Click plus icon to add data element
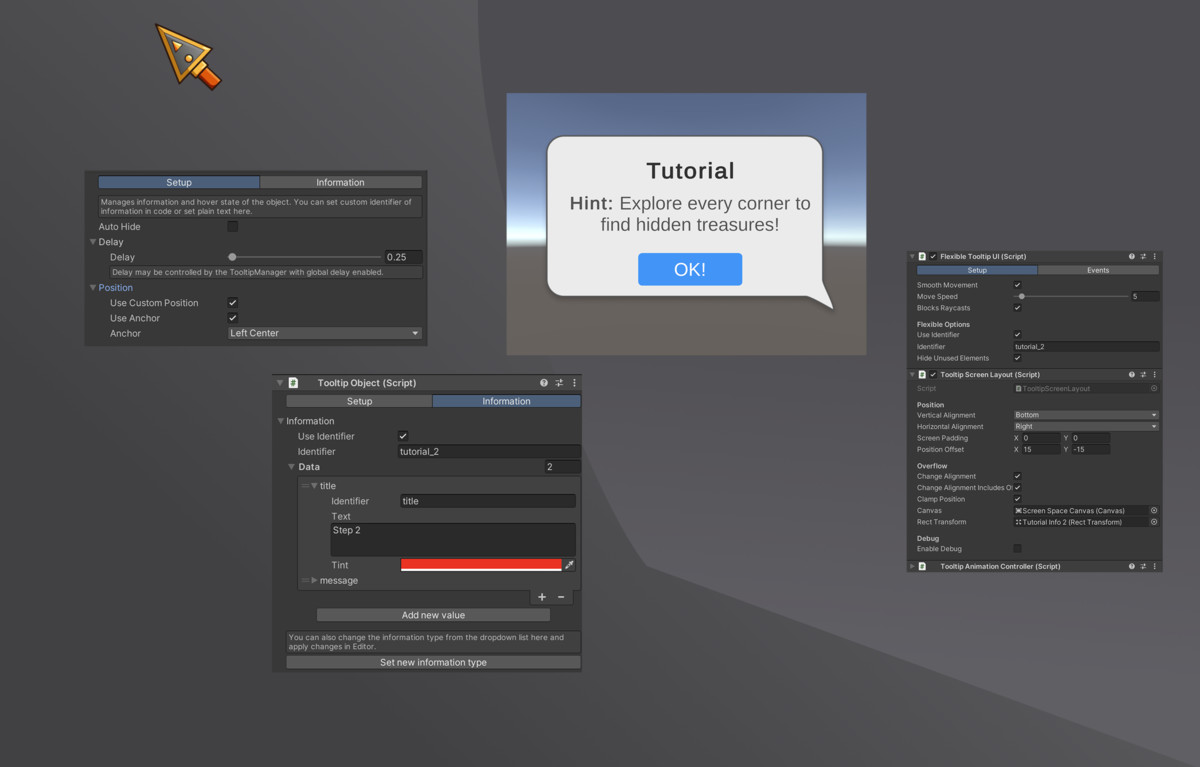This screenshot has height=767, width=1200. [542, 597]
